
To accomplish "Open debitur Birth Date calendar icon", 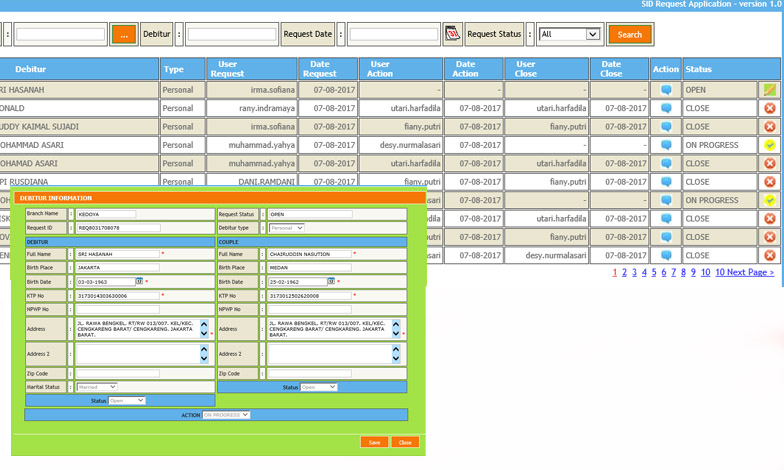I will 140,282.
